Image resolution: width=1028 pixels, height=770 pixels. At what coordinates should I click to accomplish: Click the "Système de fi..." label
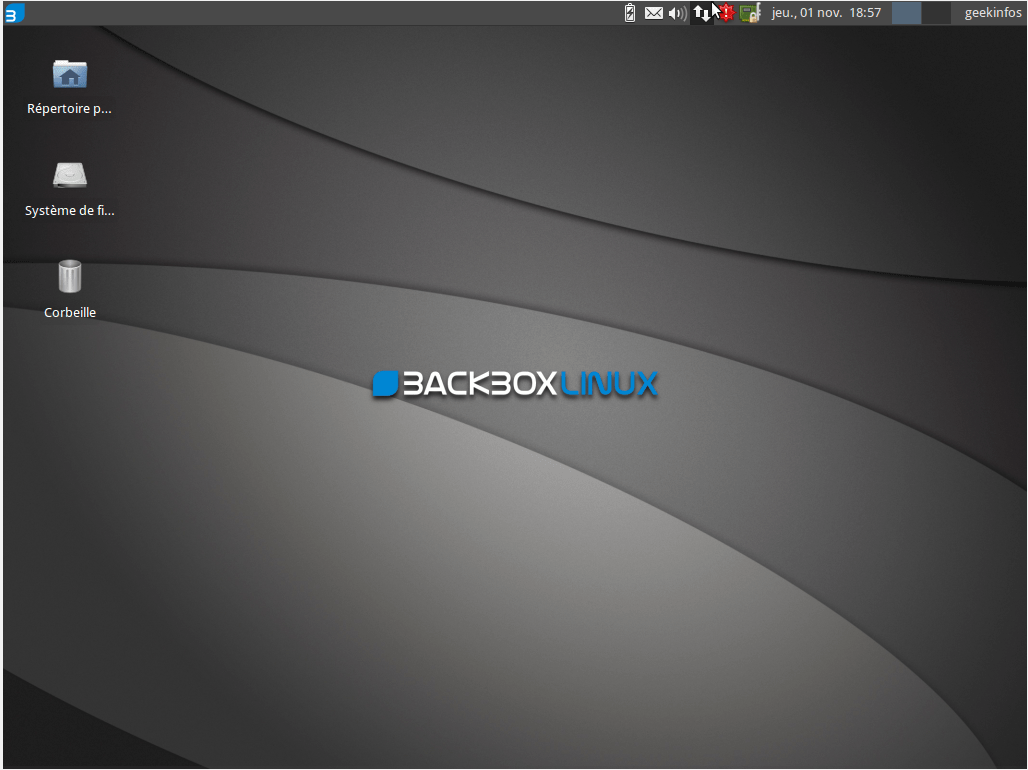[x=70, y=211]
